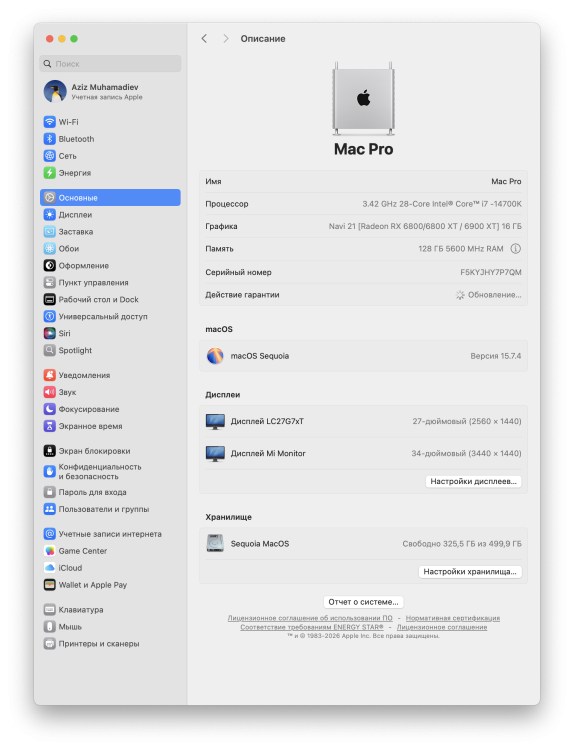Open the short Лицензионное соглашение link
574x750 pixels.
click(442, 627)
